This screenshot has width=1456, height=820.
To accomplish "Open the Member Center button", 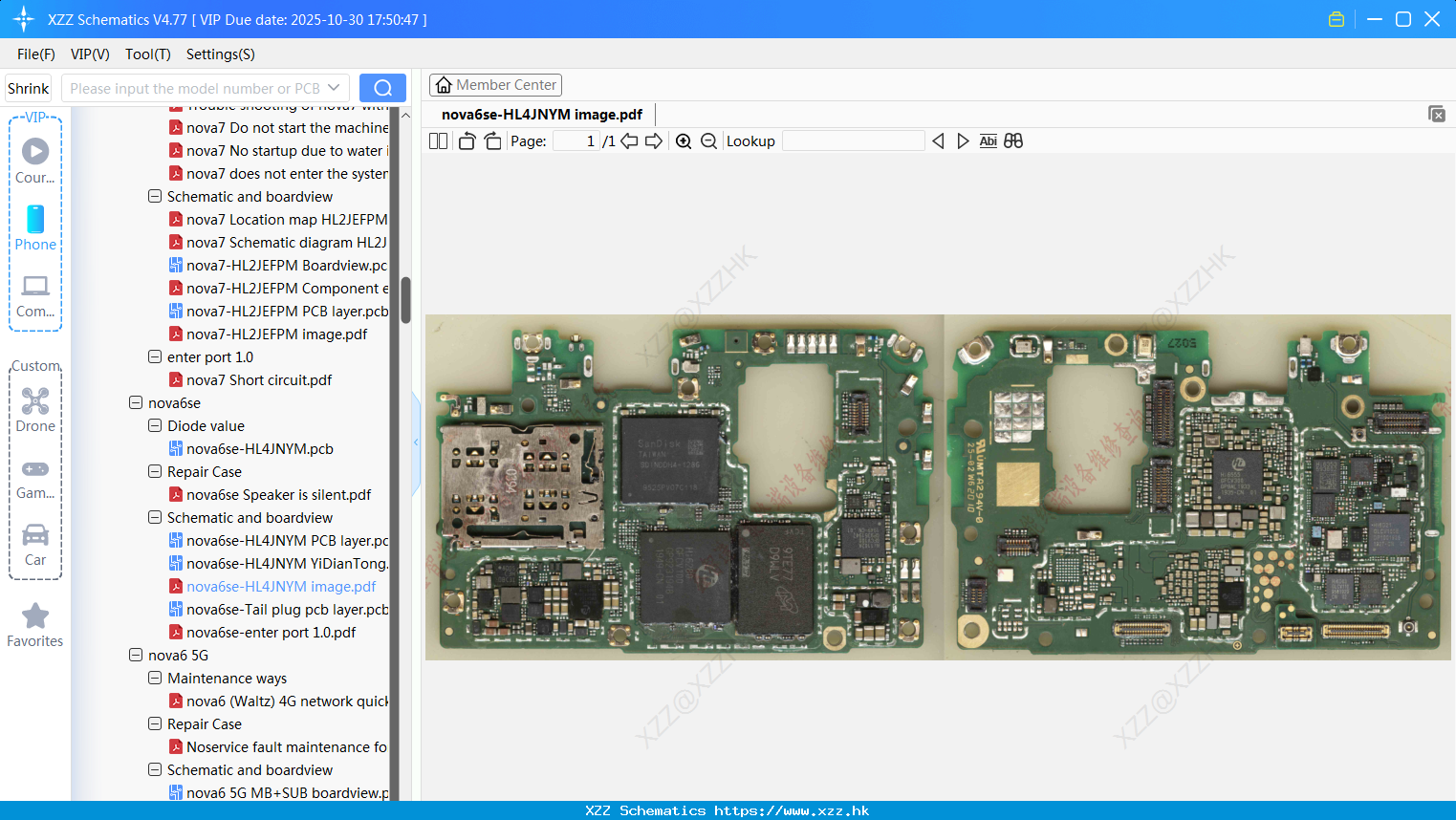I will 495,85.
